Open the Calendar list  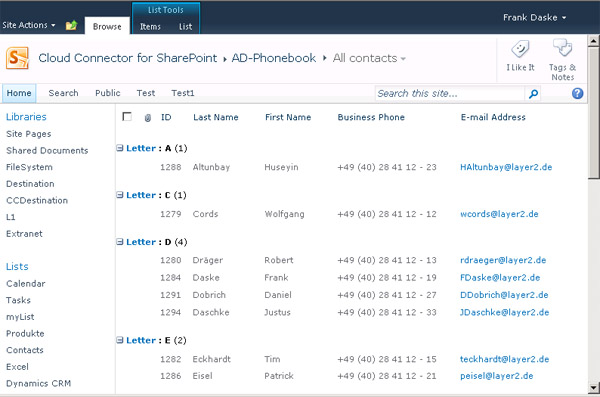coord(26,284)
